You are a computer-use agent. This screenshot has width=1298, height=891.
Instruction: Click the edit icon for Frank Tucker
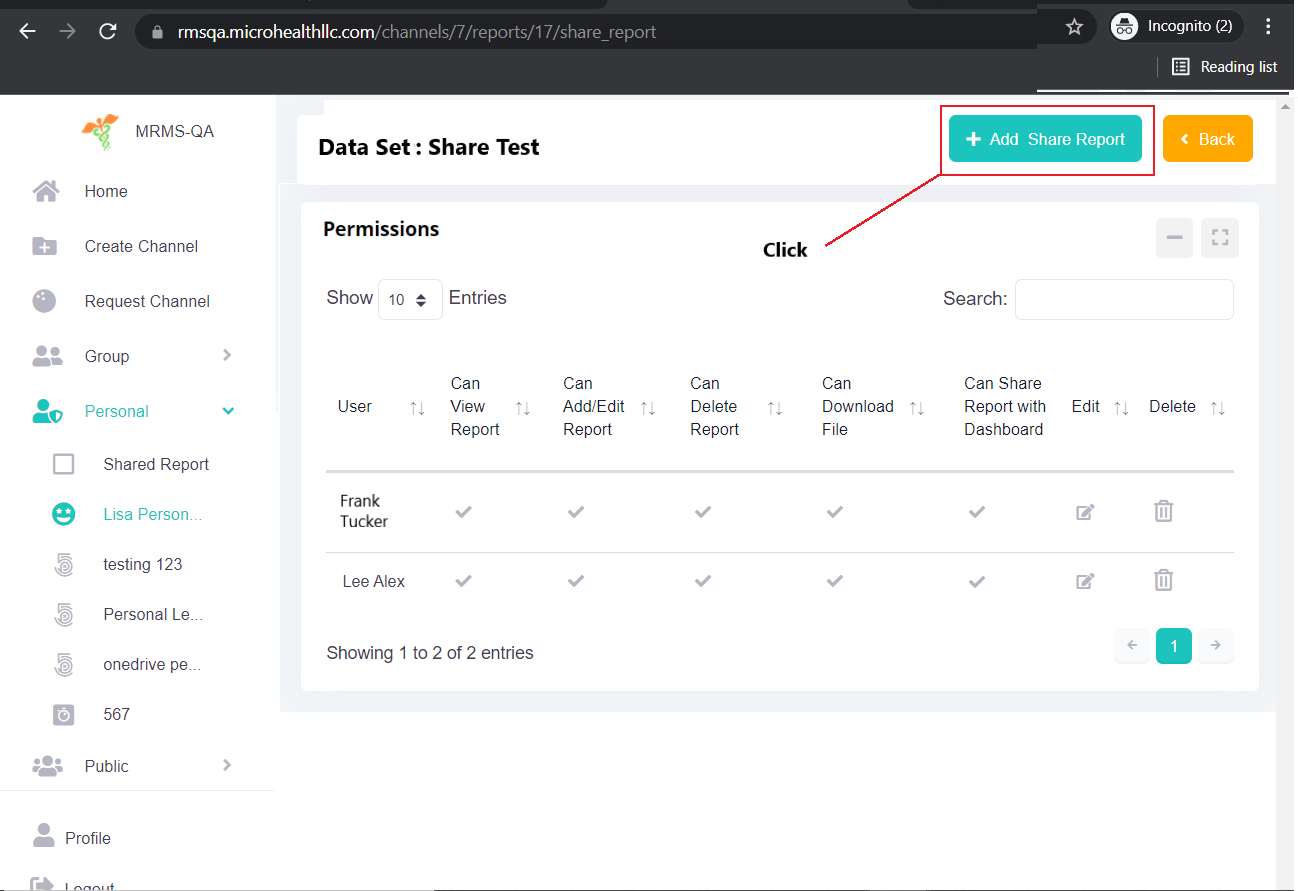(1085, 512)
